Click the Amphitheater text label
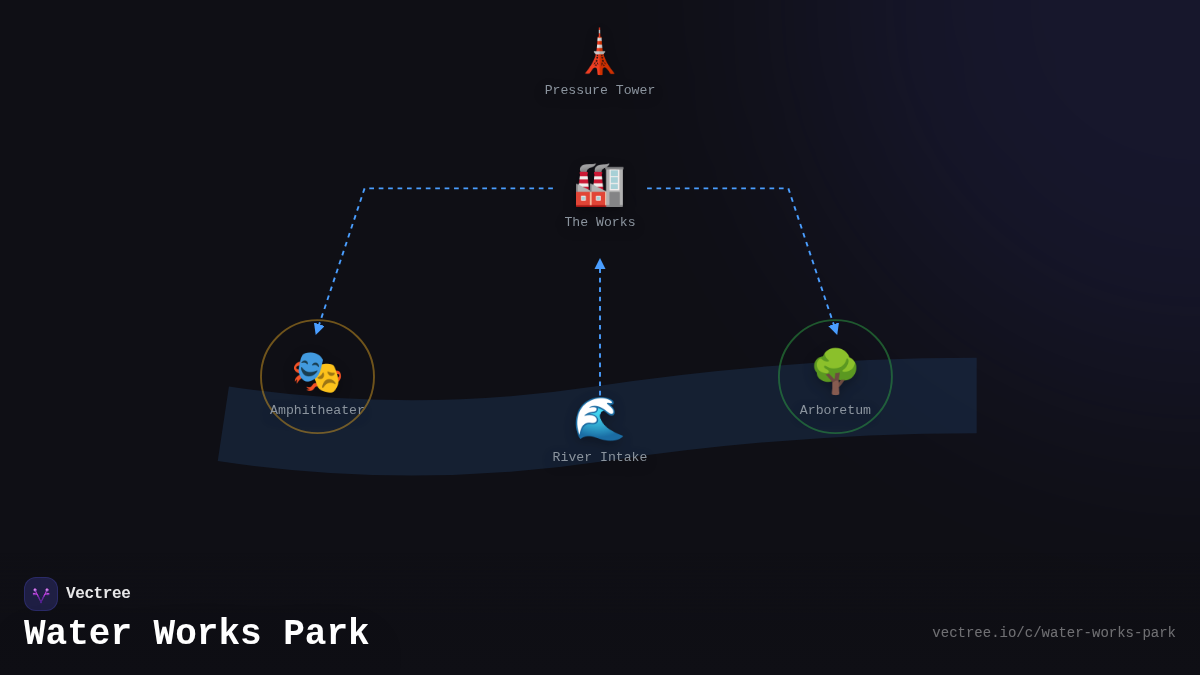The height and width of the screenshot is (675, 1200). pos(317,410)
